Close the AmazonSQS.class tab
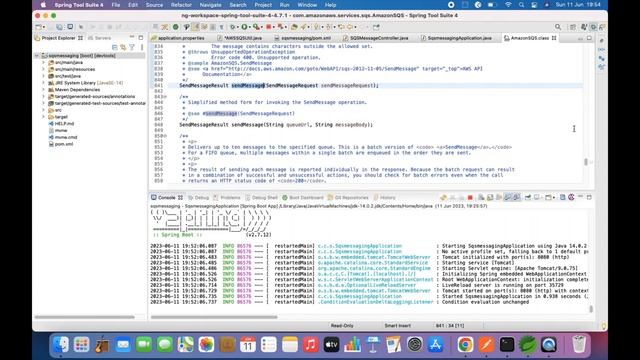Image resolution: width=640 pixels, height=360 pixels. click(x=554, y=38)
